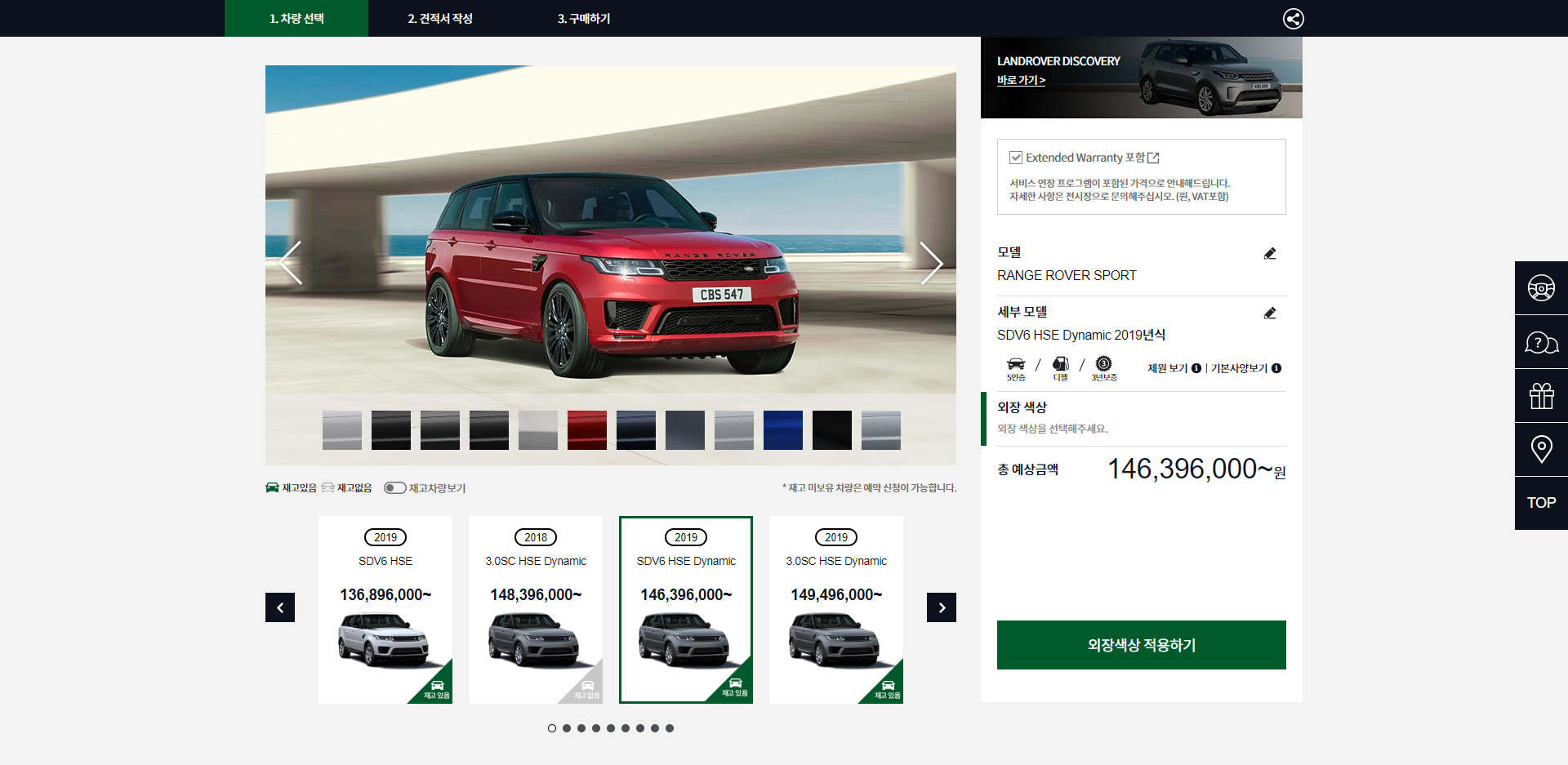
Task: Open the location pin sidebar icon
Action: (1541, 450)
